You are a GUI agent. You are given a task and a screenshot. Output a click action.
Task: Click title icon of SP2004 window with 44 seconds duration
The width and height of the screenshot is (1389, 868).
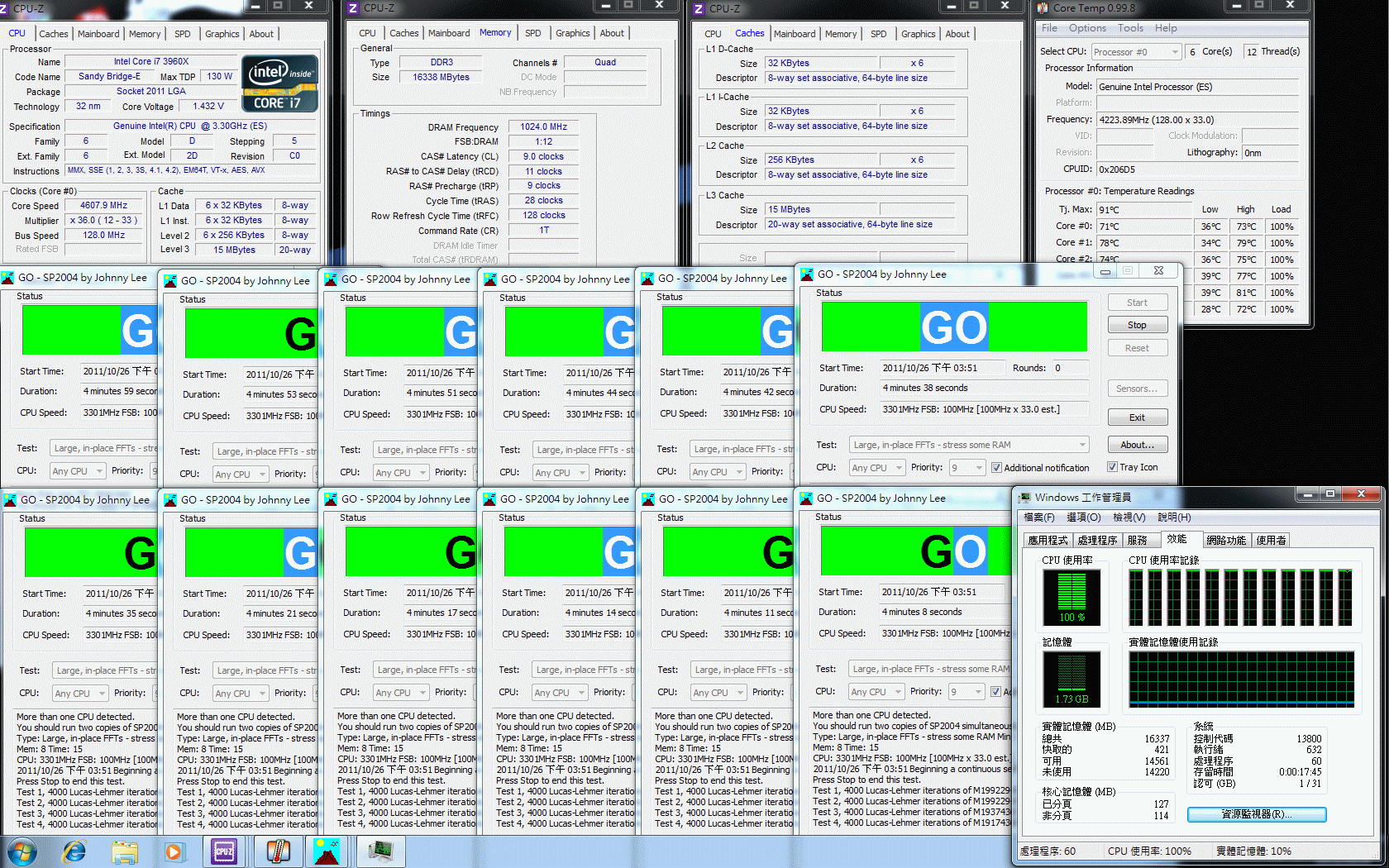[x=491, y=279]
